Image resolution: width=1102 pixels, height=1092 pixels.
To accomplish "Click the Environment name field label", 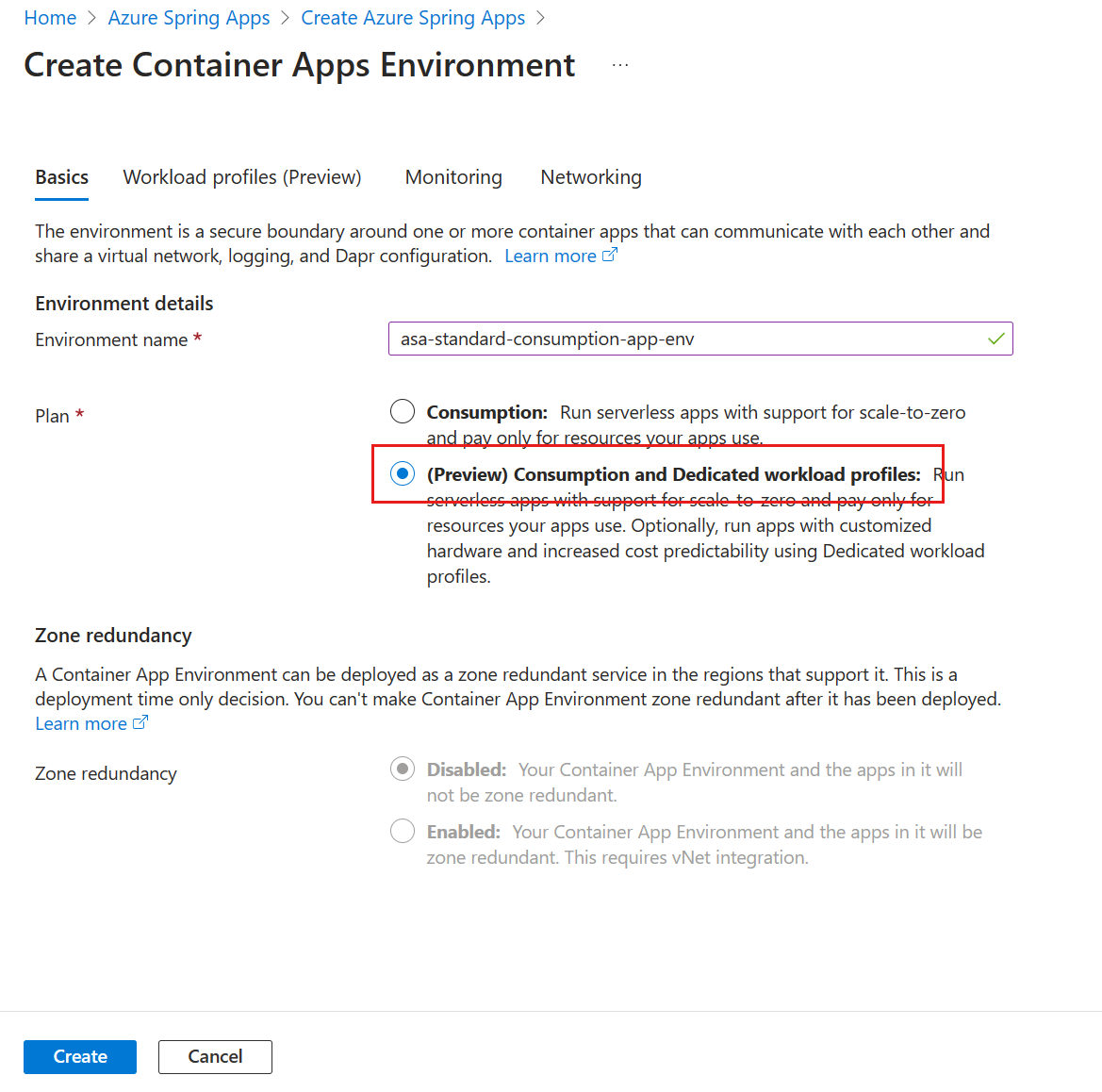I will pyautogui.click(x=112, y=340).
